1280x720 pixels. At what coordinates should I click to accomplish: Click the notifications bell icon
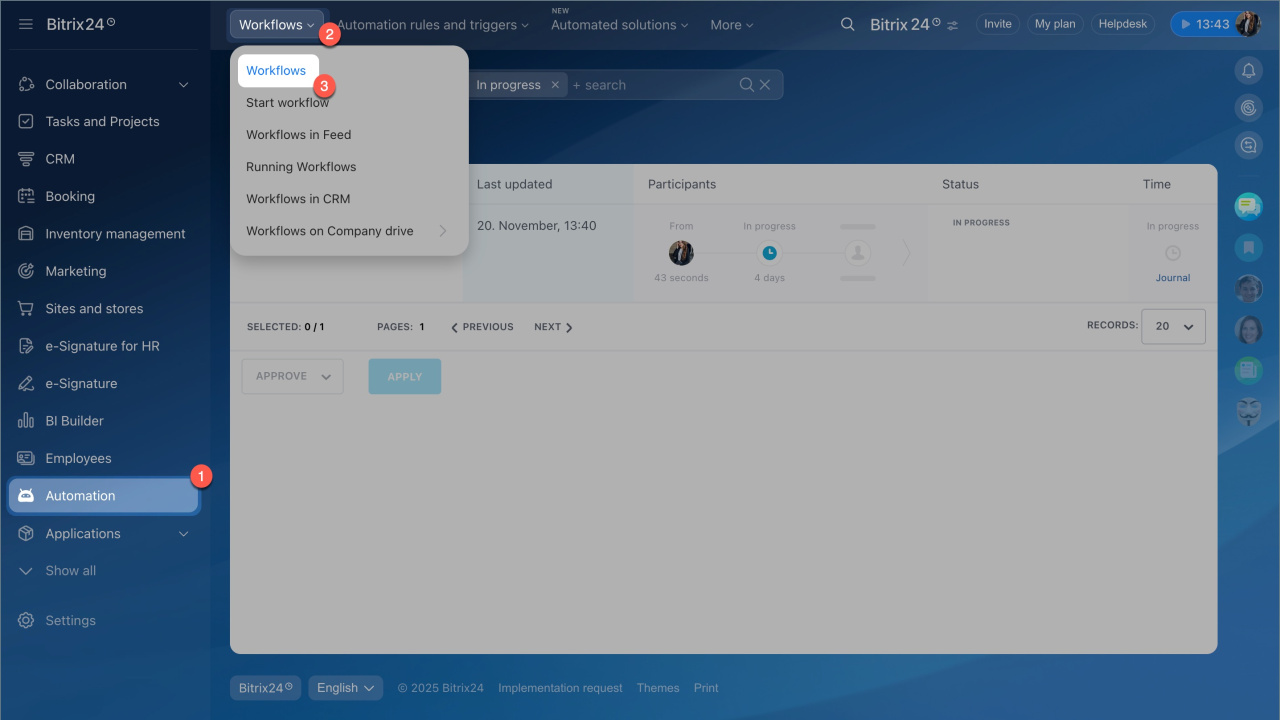pyautogui.click(x=1248, y=70)
